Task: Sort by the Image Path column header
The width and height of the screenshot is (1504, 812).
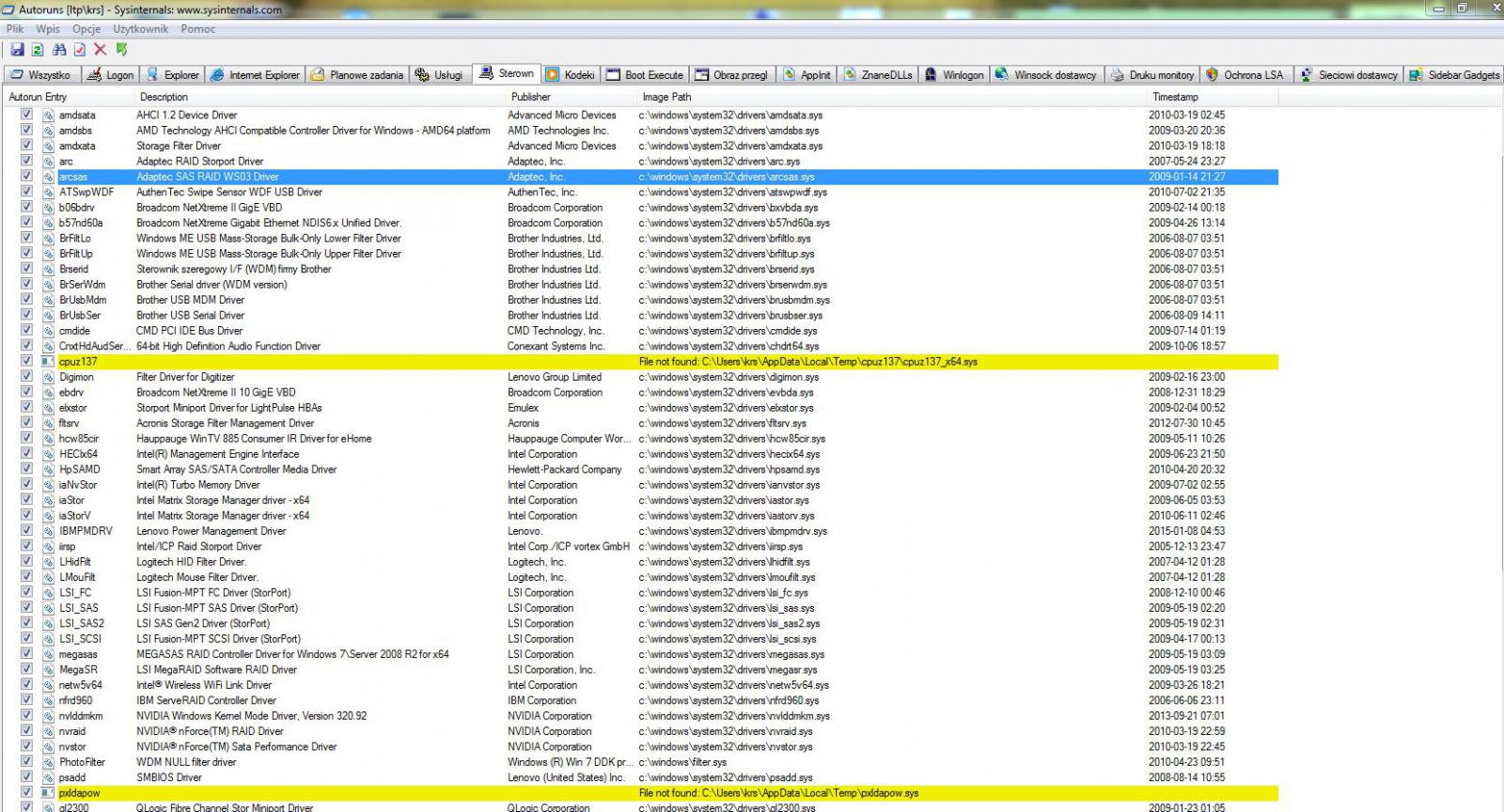Action: (x=891, y=97)
